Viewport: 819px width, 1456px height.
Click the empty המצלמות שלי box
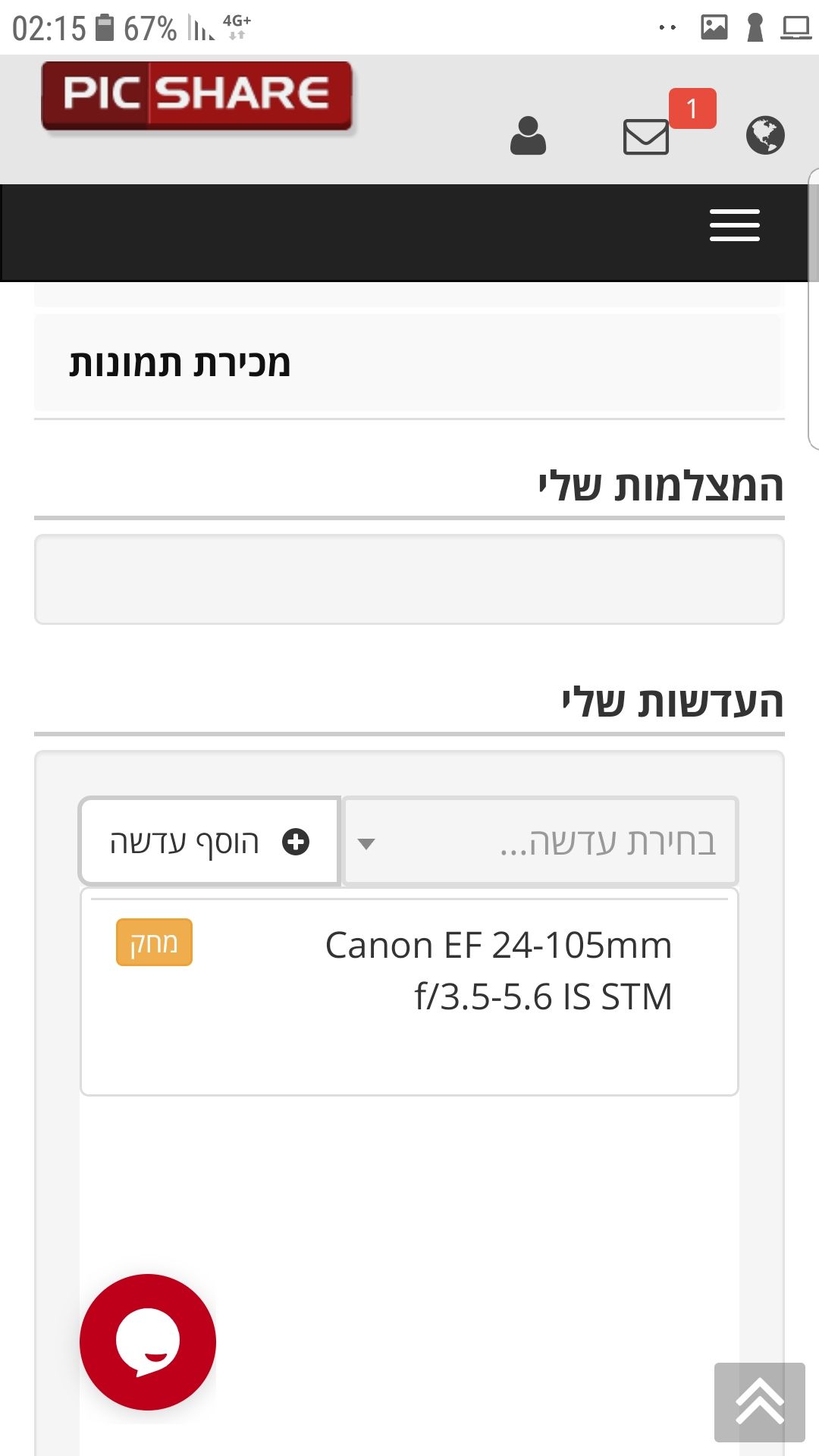click(409, 579)
